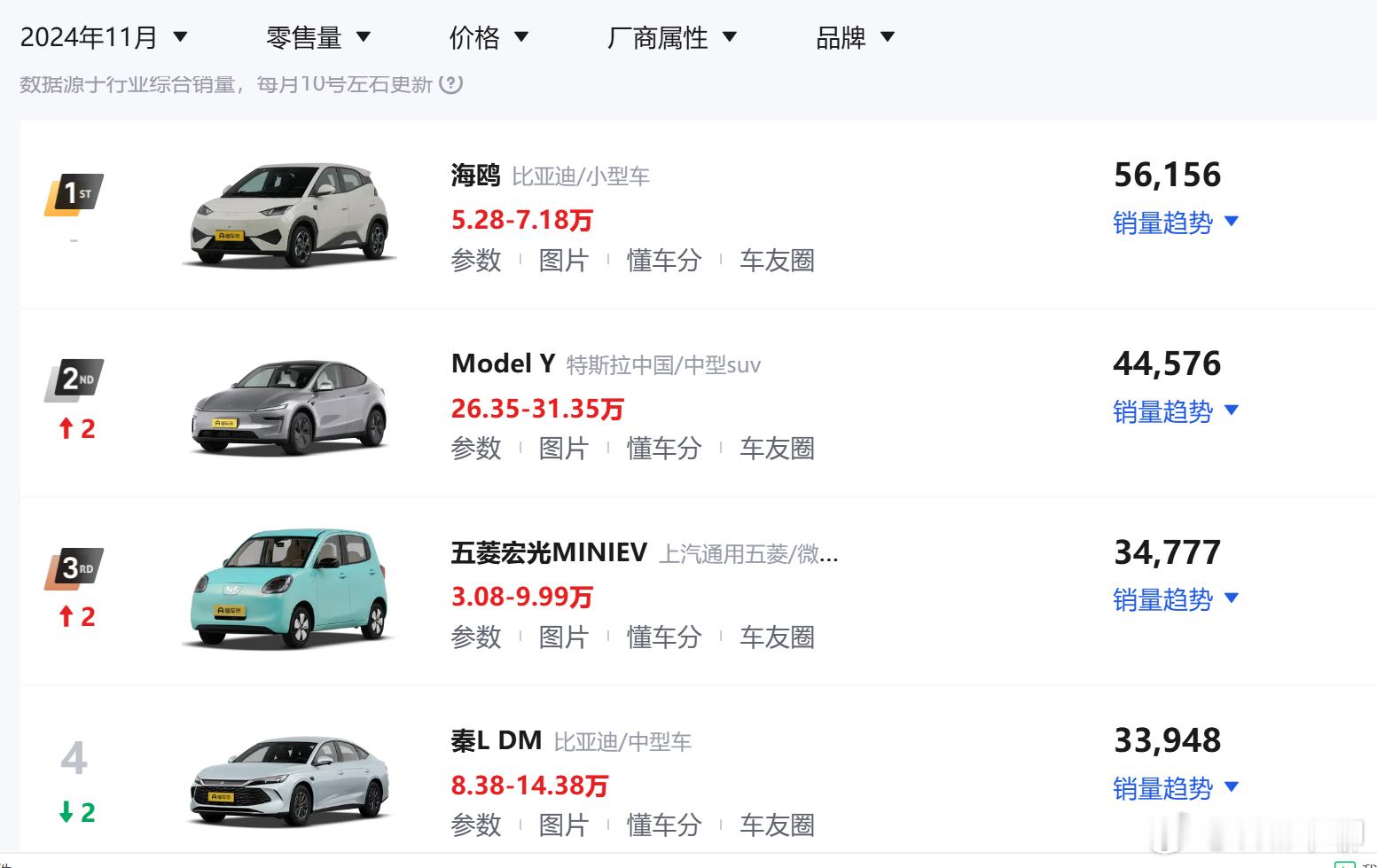Open the 品牌 filter menu
The image size is (1377, 868).
856,37
